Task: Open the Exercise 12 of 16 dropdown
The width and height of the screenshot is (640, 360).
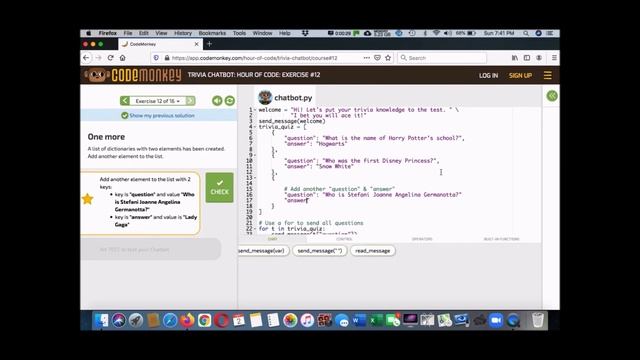Action: pos(158,101)
